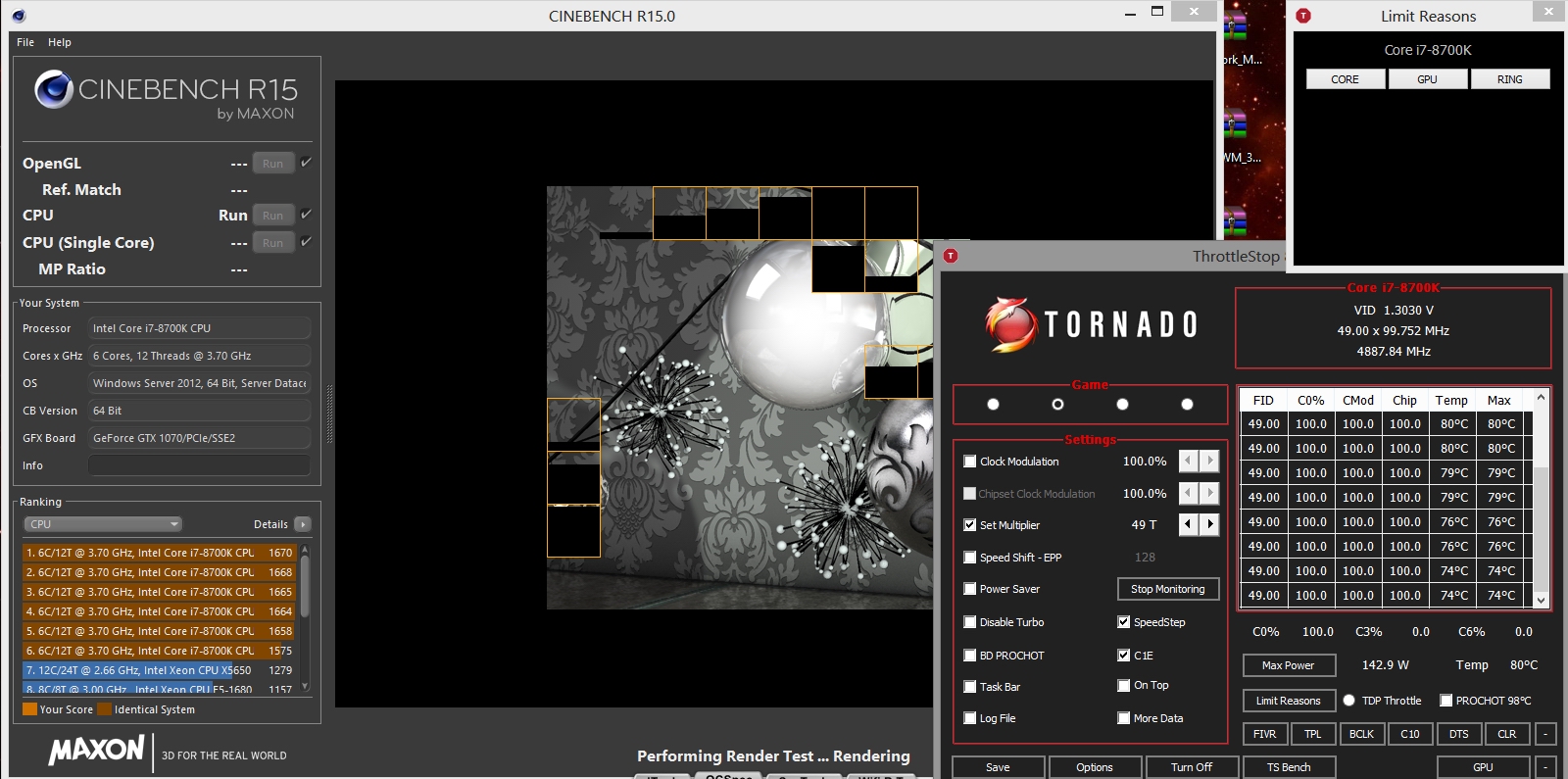
Task: Click the Stop Monitoring button
Action: click(1168, 589)
